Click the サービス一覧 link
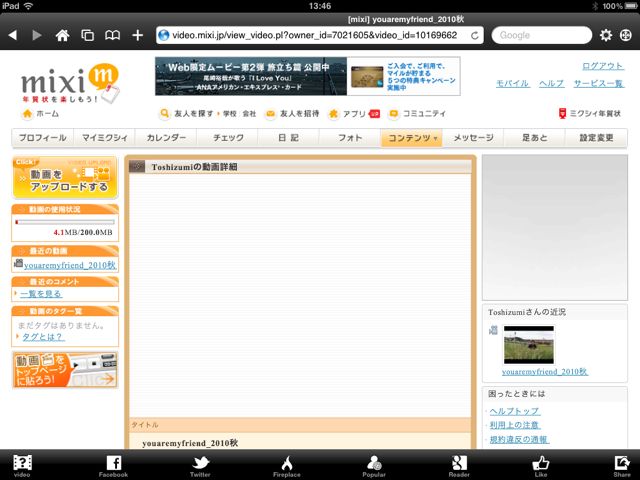The width and height of the screenshot is (640, 480). pos(599,84)
